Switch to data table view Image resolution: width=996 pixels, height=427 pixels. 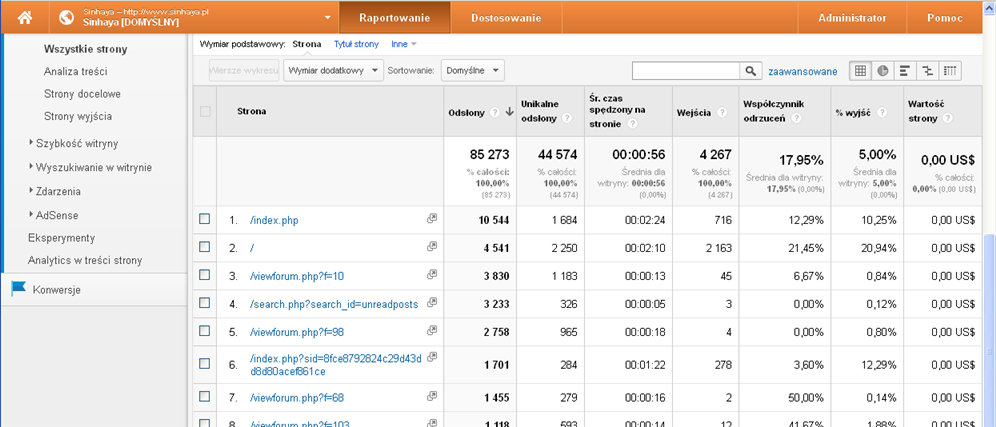pyautogui.click(x=860, y=71)
